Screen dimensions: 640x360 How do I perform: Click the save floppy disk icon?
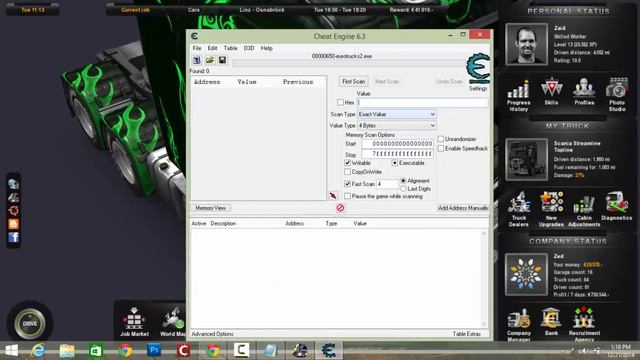tap(222, 60)
